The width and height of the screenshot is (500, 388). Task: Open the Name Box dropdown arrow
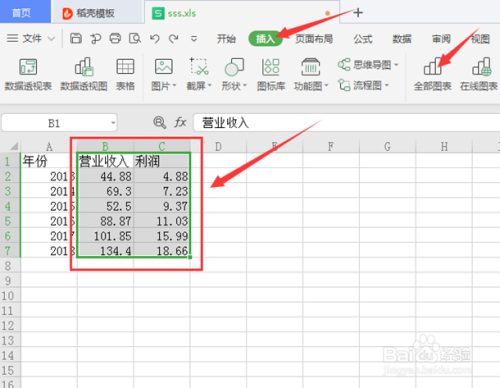113,123
